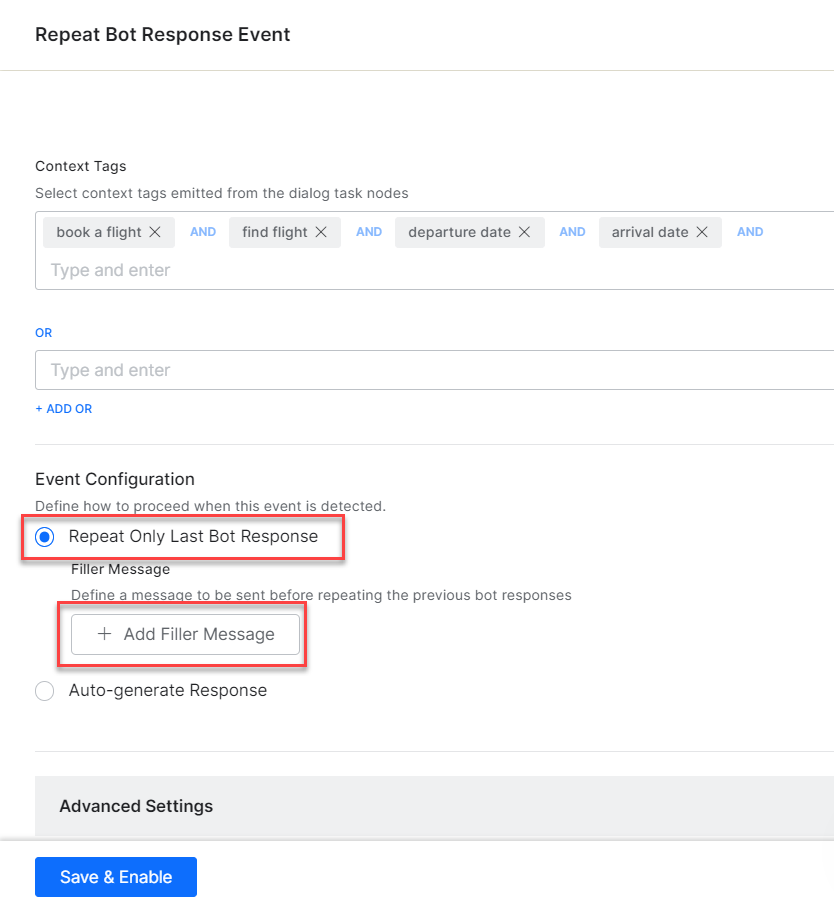Click the 'arrival date' tag chip
This screenshot has height=911, width=834.
point(650,232)
